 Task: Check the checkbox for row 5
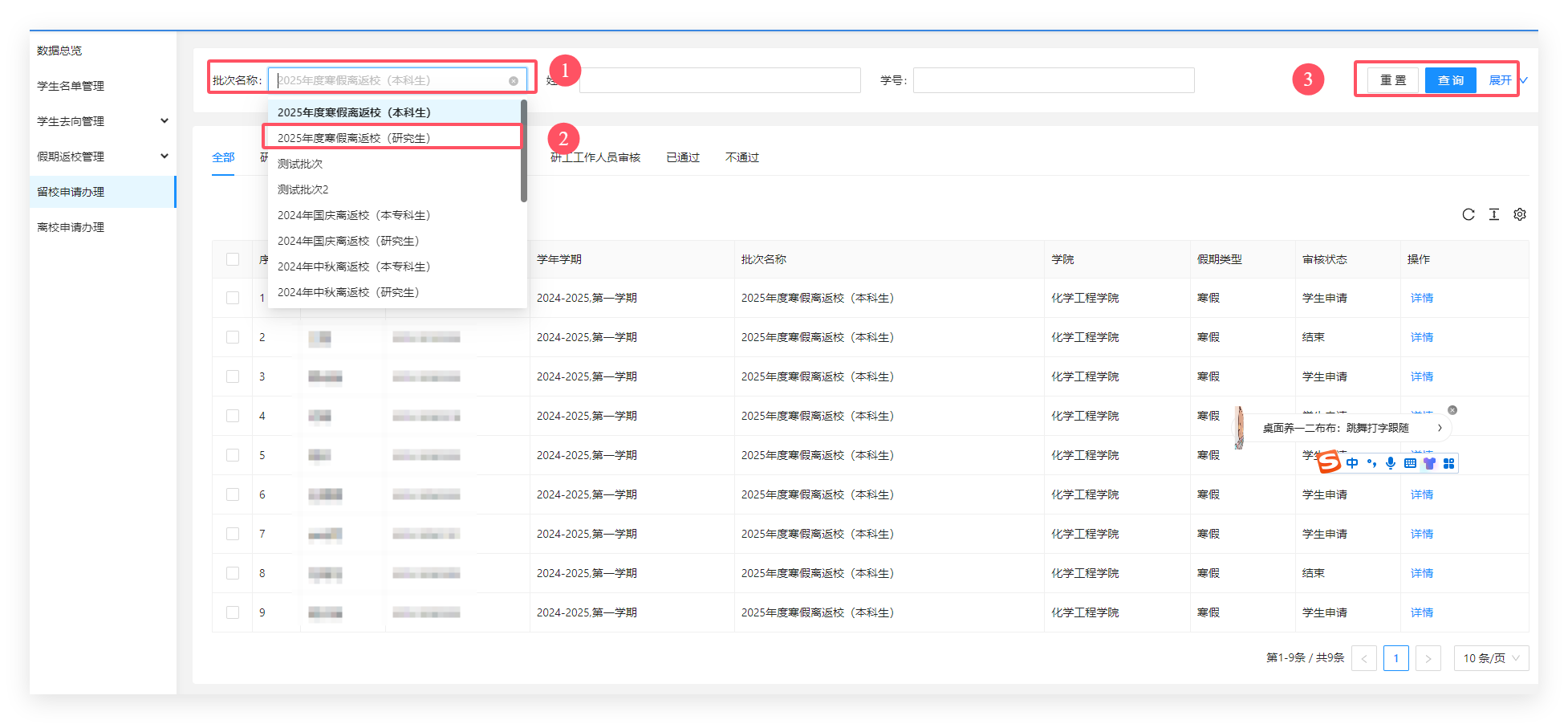click(x=233, y=455)
